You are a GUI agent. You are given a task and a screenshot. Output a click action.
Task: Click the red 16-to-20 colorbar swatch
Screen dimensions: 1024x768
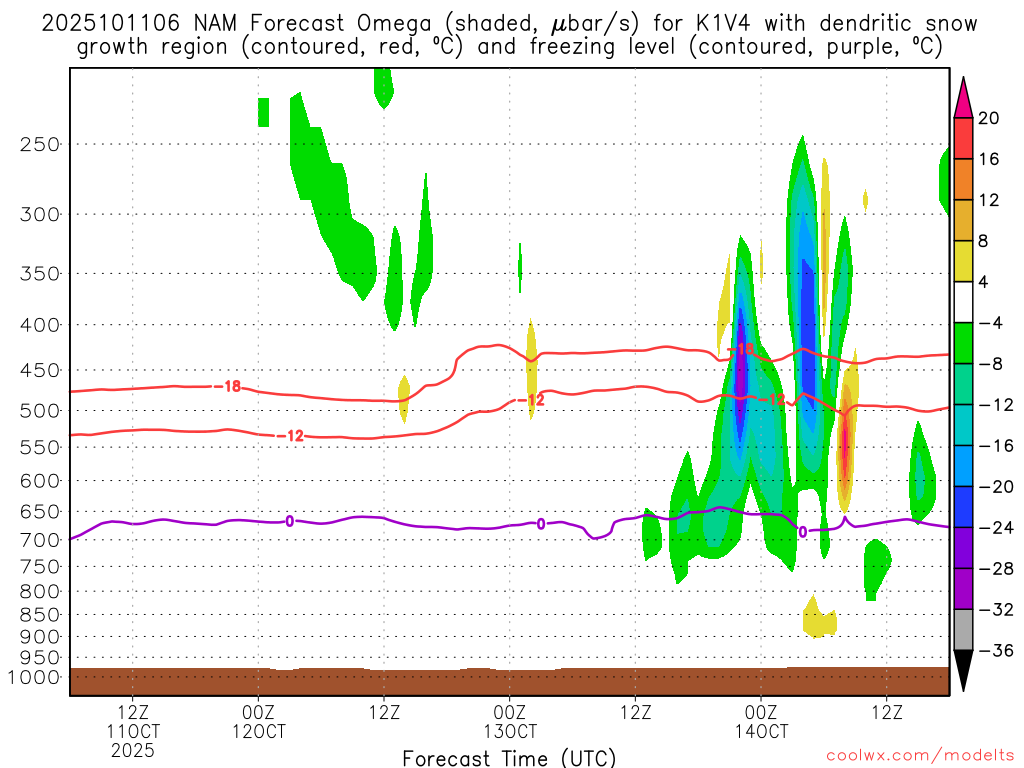[x=963, y=138]
